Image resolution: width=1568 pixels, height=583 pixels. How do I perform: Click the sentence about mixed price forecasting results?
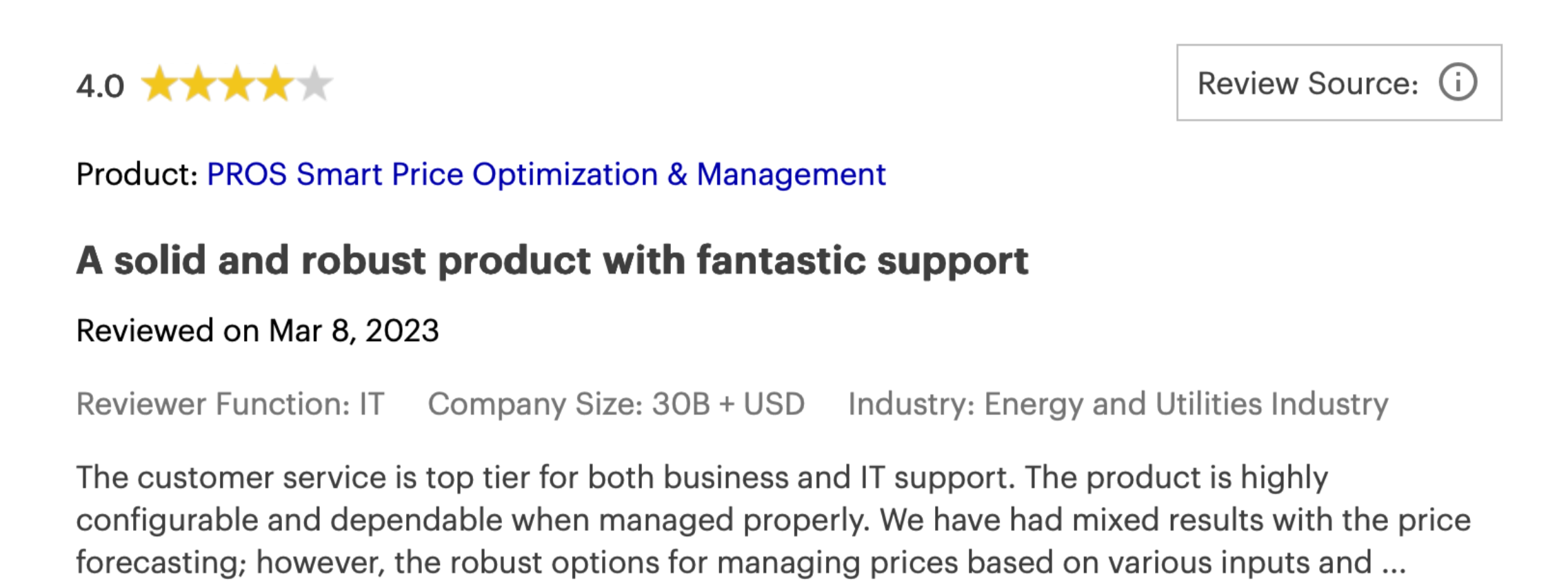(1172, 520)
